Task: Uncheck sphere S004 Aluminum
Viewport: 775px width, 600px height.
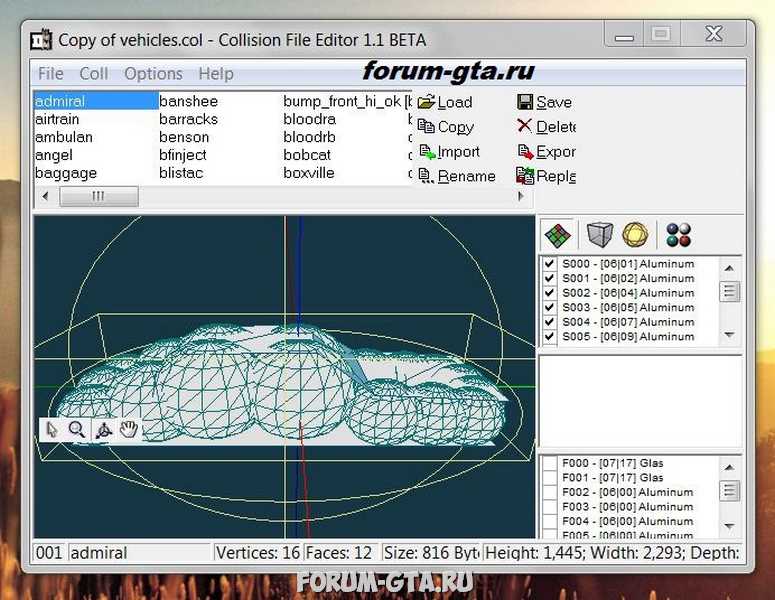Action: (549, 322)
